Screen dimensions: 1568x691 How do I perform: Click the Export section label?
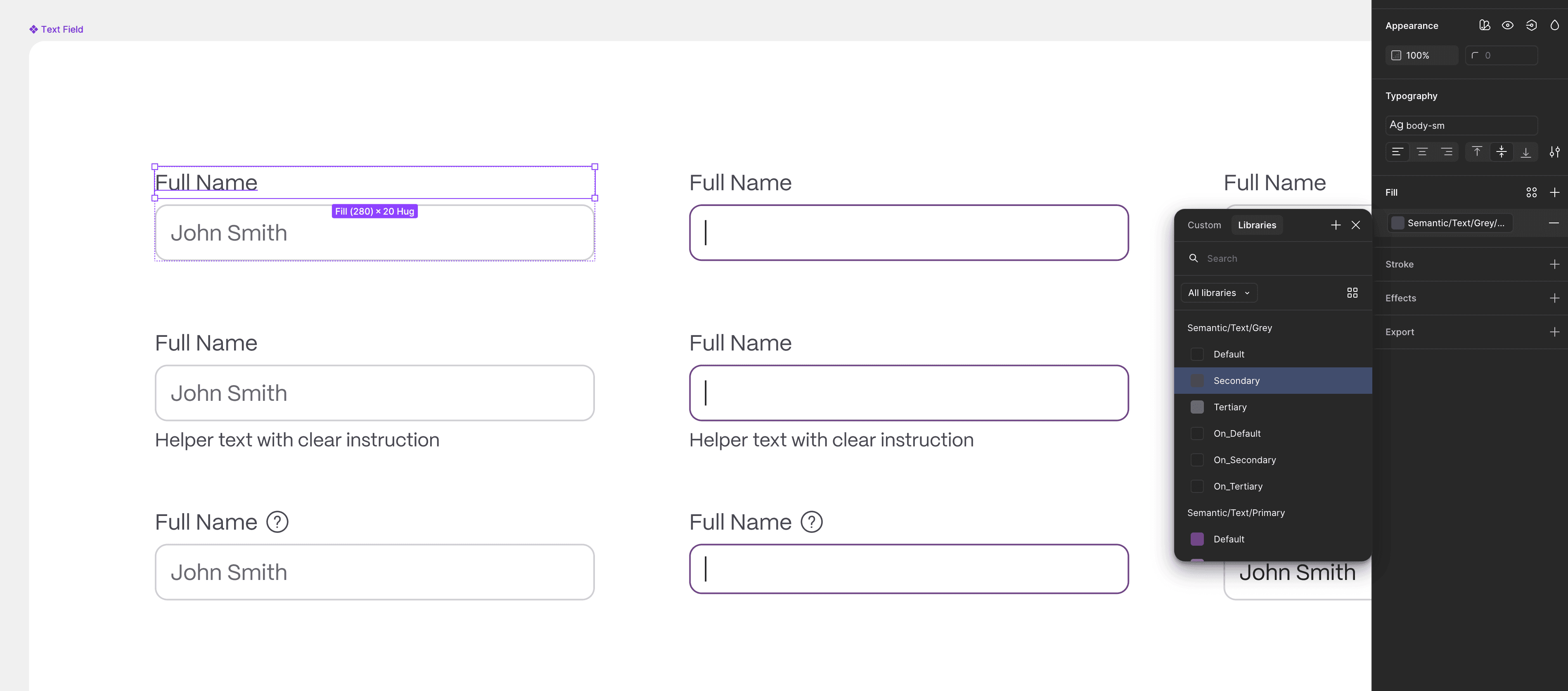click(1400, 332)
